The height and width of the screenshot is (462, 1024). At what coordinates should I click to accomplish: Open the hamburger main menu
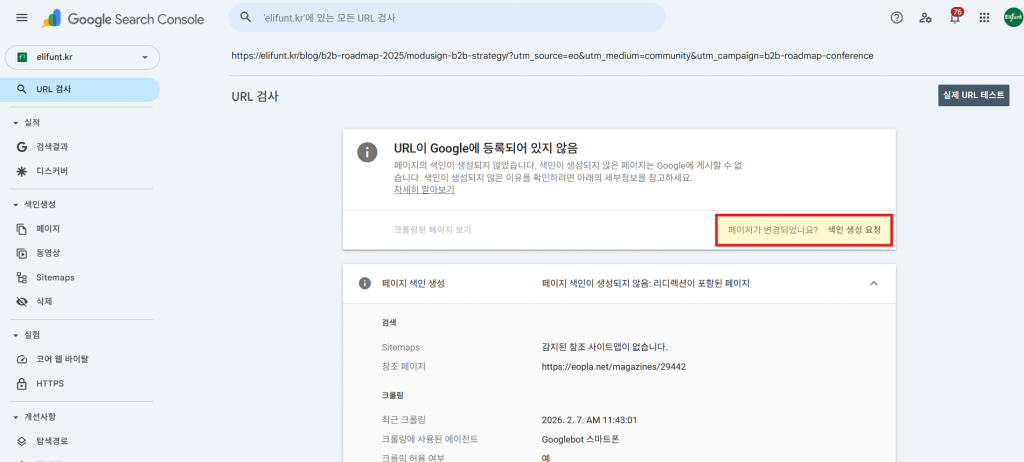tap(22, 18)
